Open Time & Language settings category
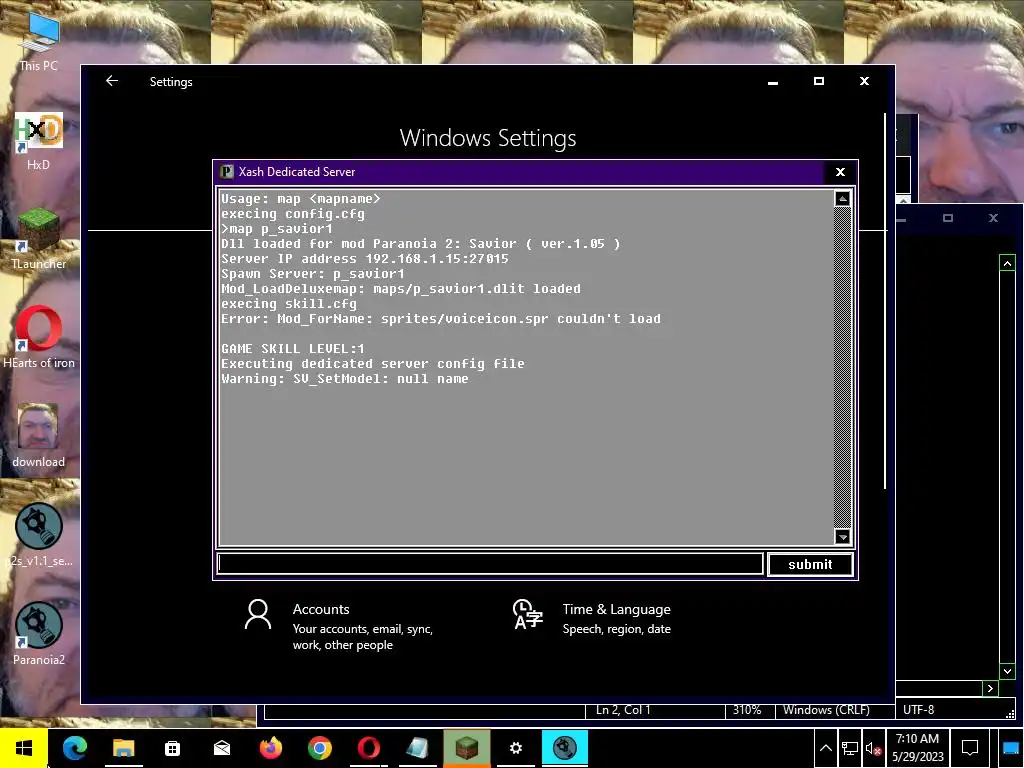Screen dimensions: 1024x768 click(592, 618)
